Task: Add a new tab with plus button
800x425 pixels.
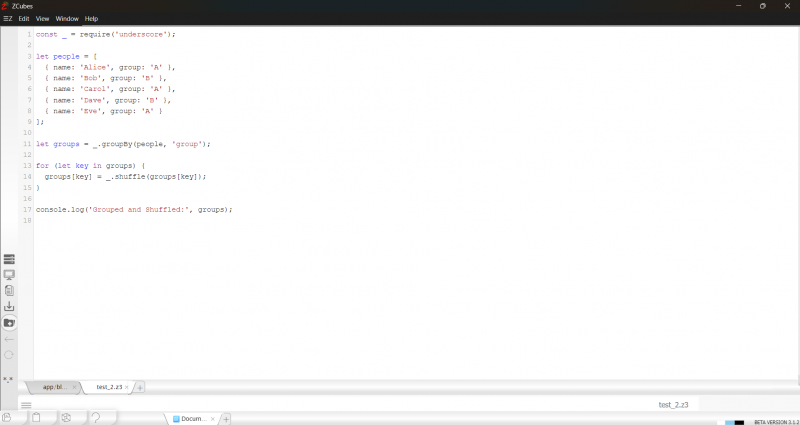Action: tap(140, 387)
